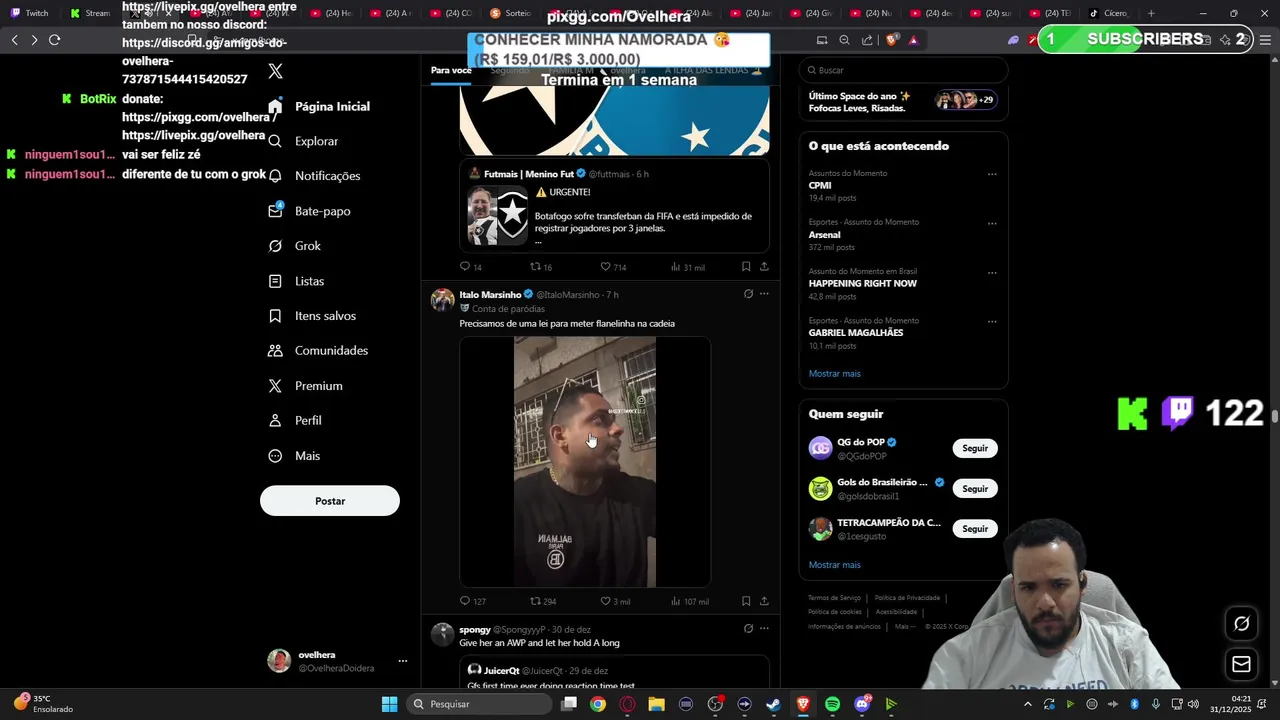1280x720 pixels.
Task: Reload the page
Action: coord(55,40)
